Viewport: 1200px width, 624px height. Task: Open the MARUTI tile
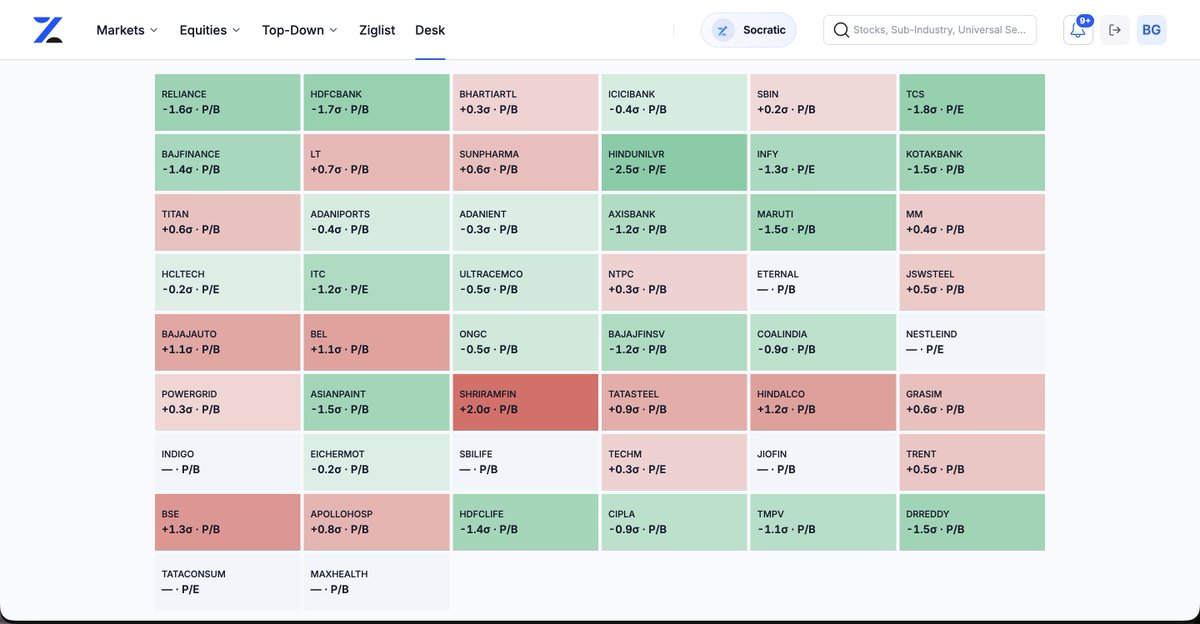[823, 222]
